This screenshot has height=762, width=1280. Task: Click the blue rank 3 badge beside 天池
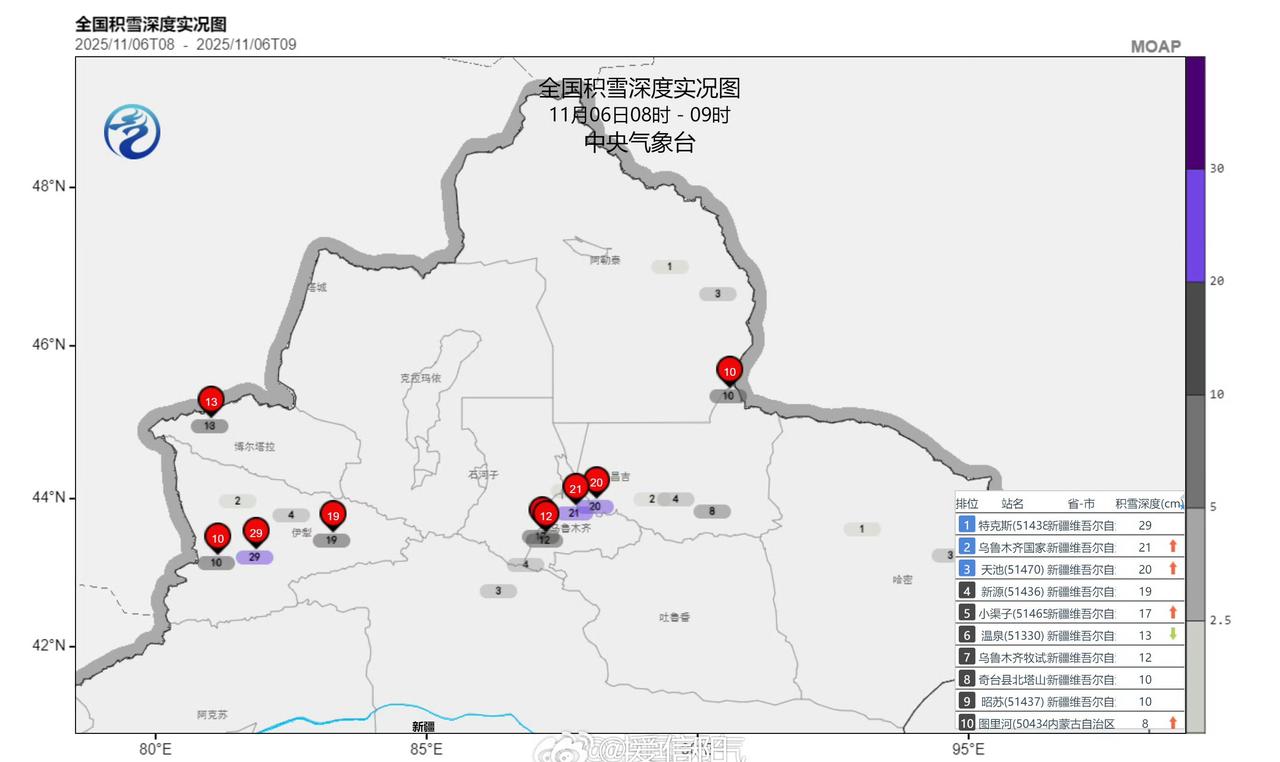click(x=966, y=568)
